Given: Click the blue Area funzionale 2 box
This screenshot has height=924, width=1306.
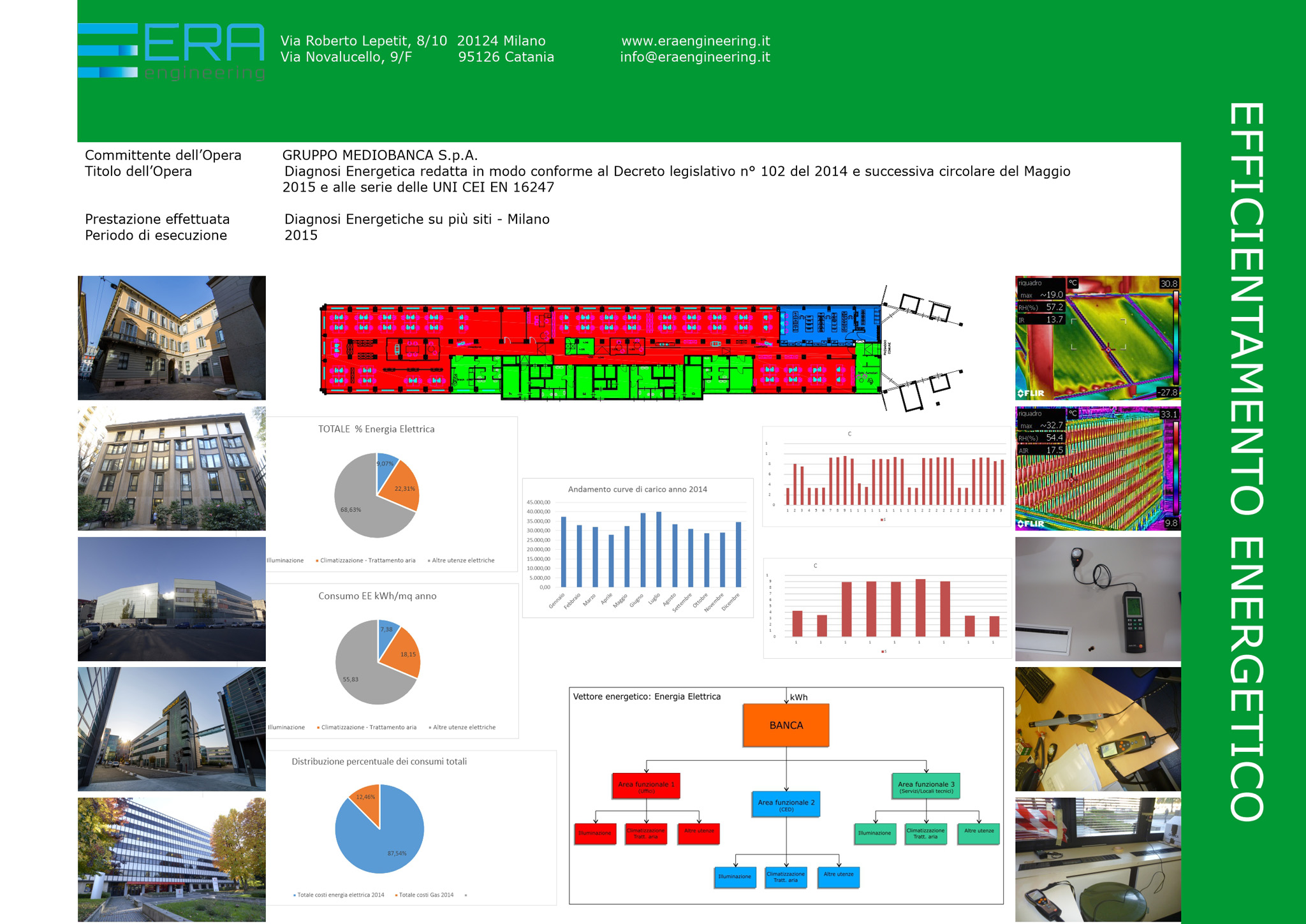Looking at the screenshot, I should pyautogui.click(x=786, y=805).
